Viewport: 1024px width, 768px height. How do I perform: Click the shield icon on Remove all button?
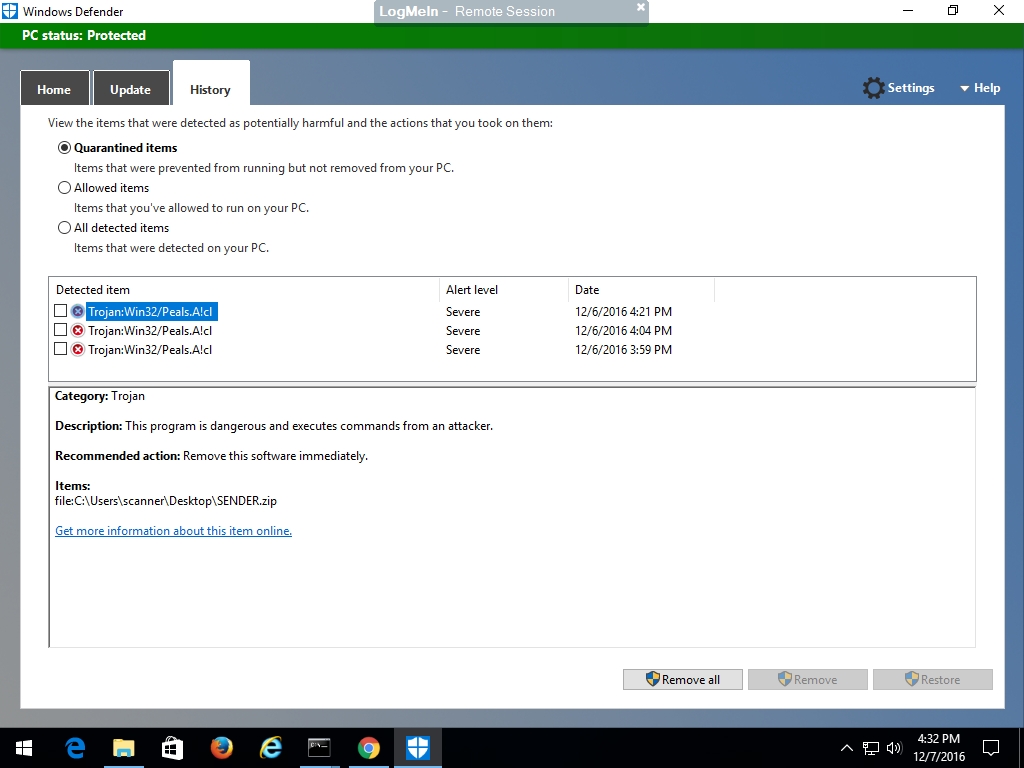tap(652, 679)
